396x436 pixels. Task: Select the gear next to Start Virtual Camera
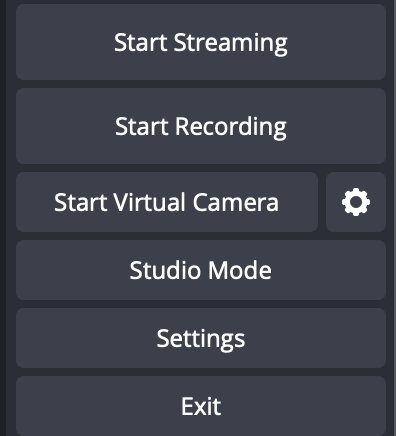coord(356,202)
